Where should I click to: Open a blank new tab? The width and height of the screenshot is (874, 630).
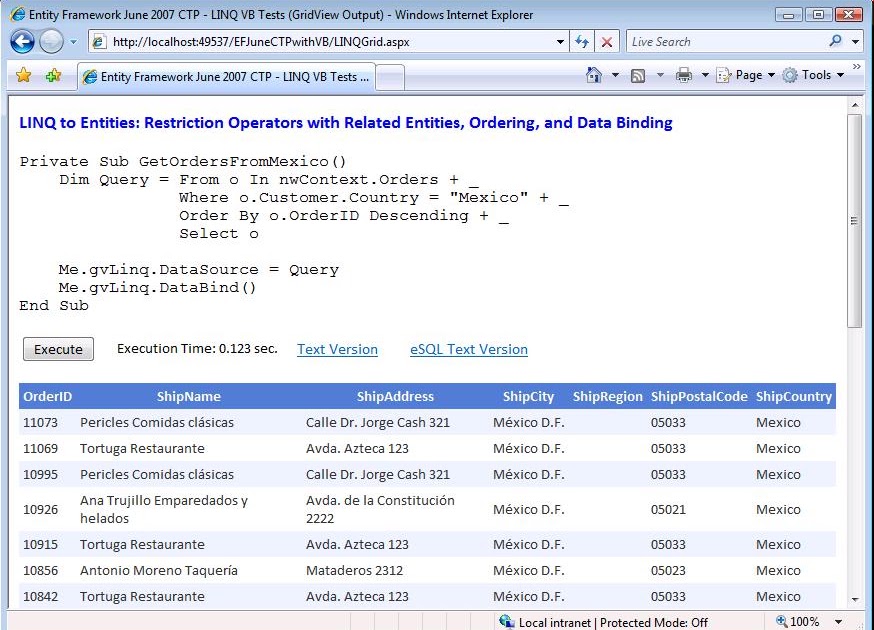390,77
